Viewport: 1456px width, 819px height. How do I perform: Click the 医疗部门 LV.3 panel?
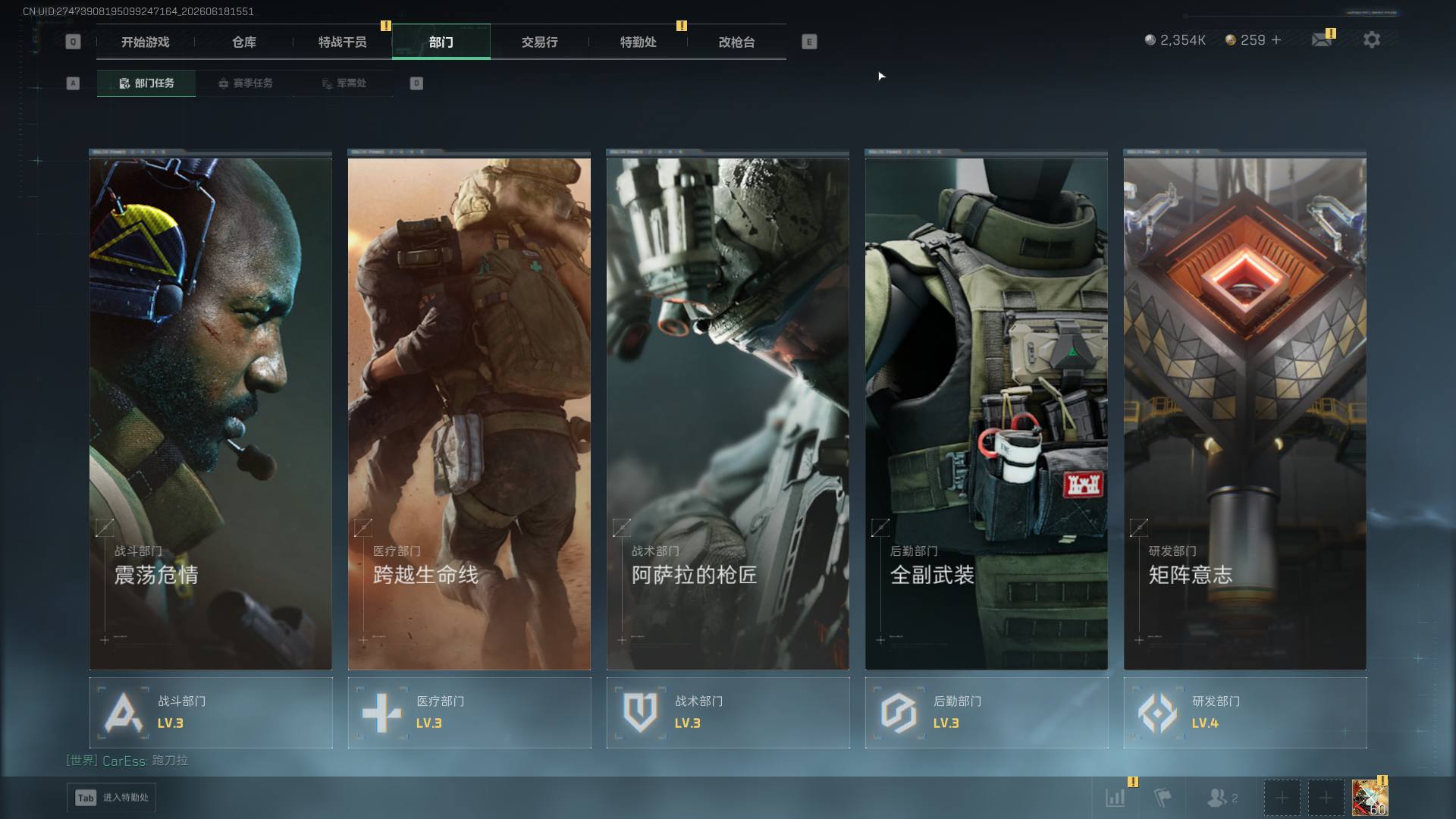coord(469,713)
